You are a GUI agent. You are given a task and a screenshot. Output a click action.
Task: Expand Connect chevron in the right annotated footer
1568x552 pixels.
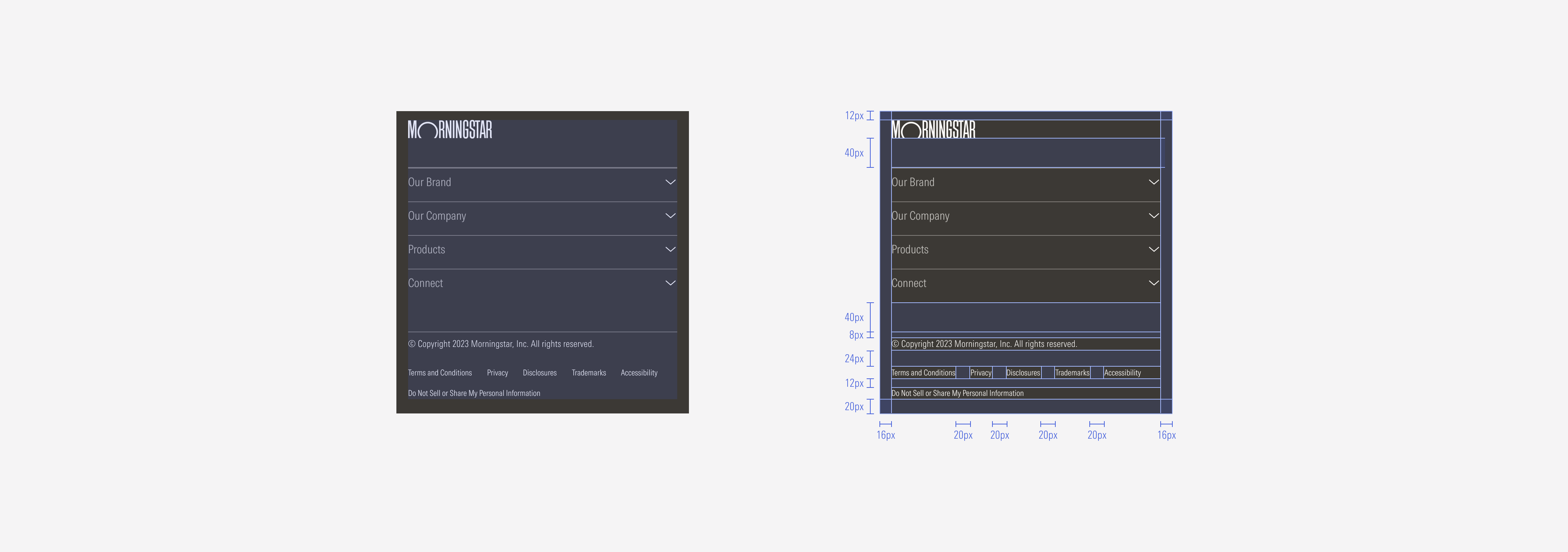click(1153, 282)
